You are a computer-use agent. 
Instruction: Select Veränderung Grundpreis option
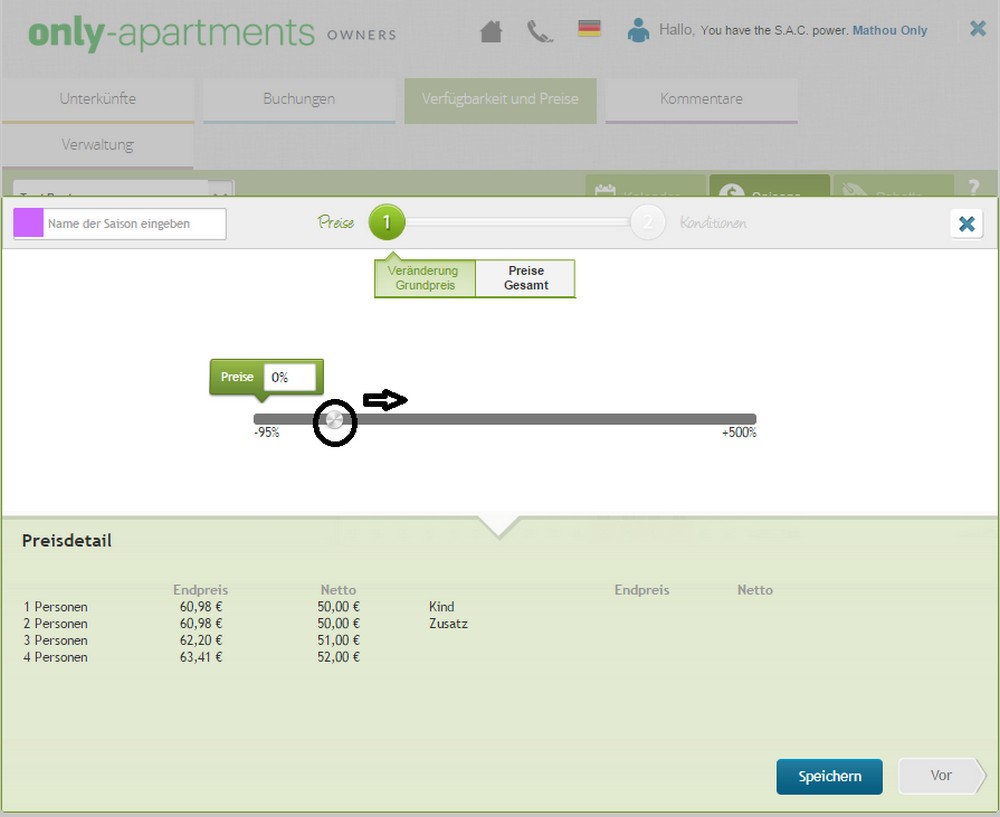pyautogui.click(x=425, y=278)
